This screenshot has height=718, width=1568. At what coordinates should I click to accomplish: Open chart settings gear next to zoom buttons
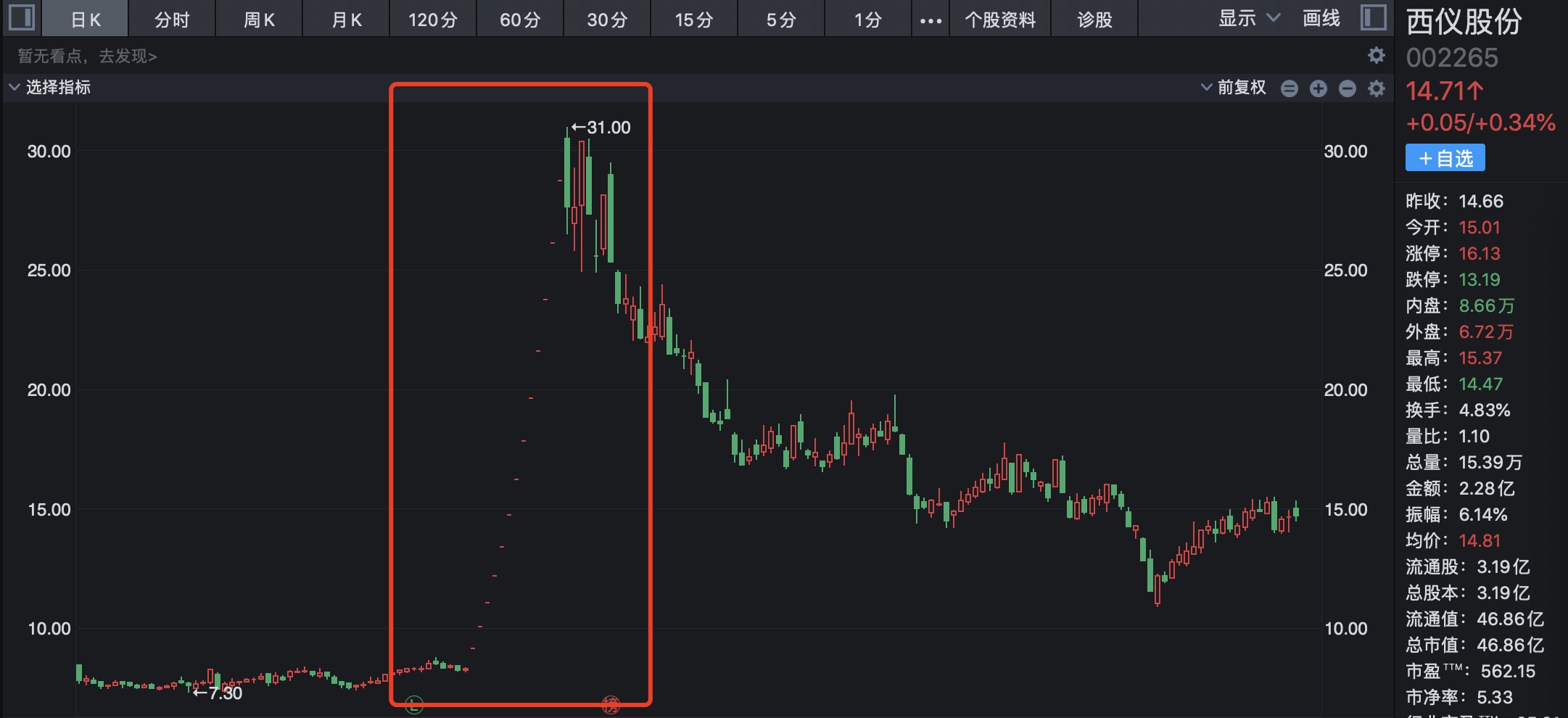[1376, 88]
